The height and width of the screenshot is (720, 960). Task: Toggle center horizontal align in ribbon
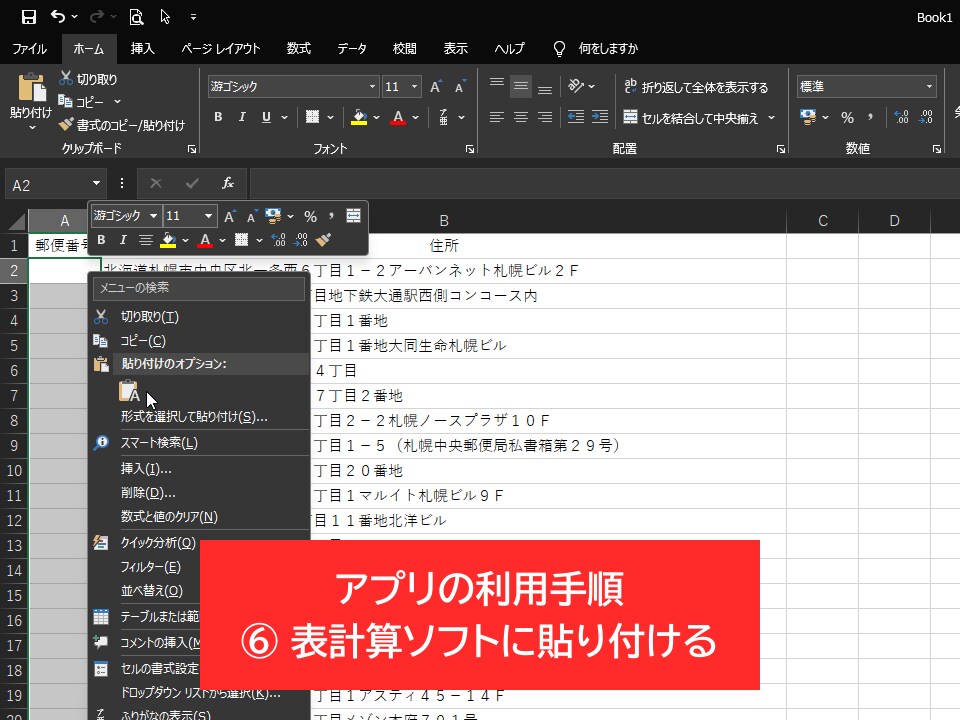click(520, 116)
